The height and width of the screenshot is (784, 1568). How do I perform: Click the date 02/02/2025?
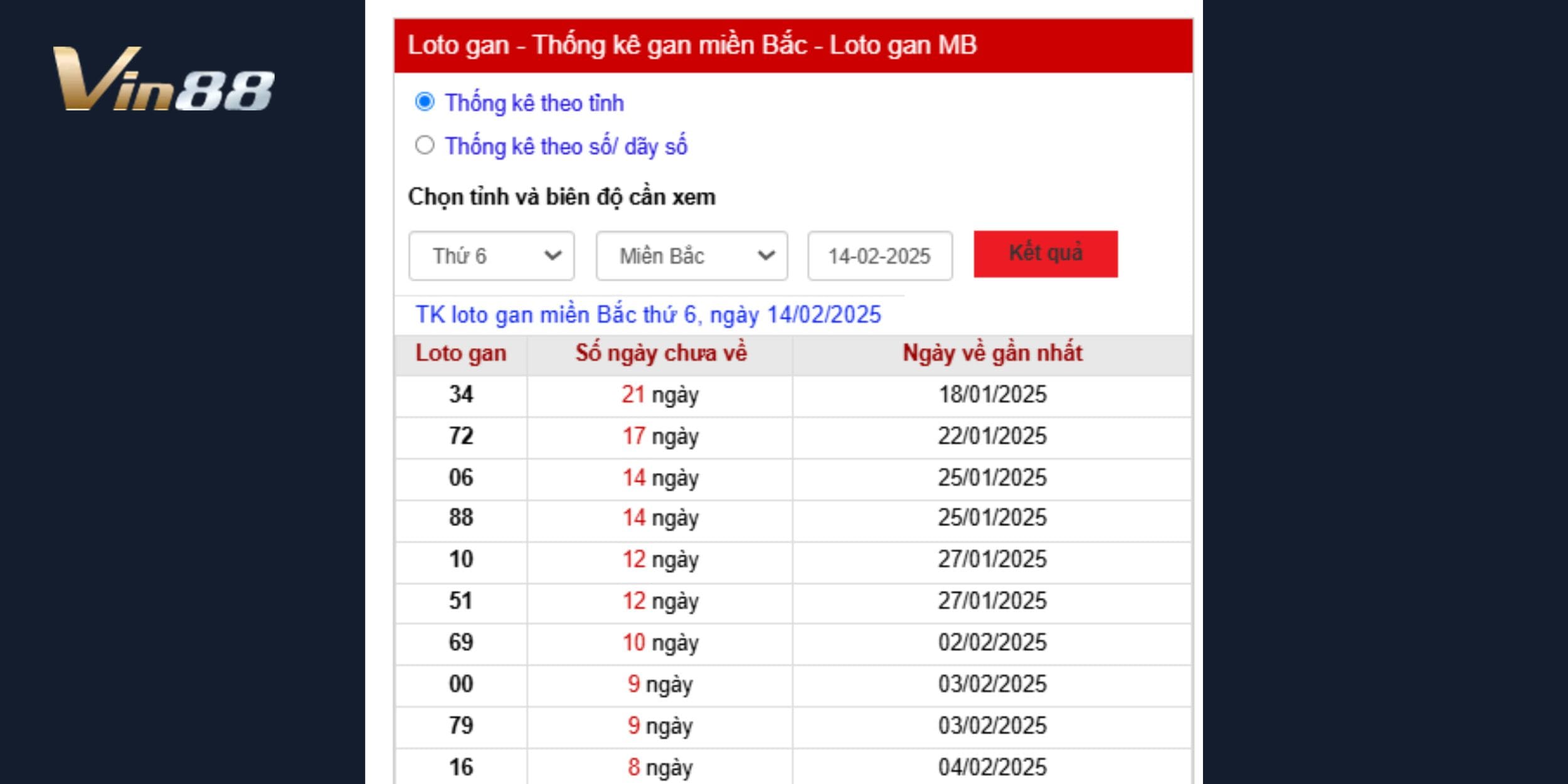click(x=993, y=642)
